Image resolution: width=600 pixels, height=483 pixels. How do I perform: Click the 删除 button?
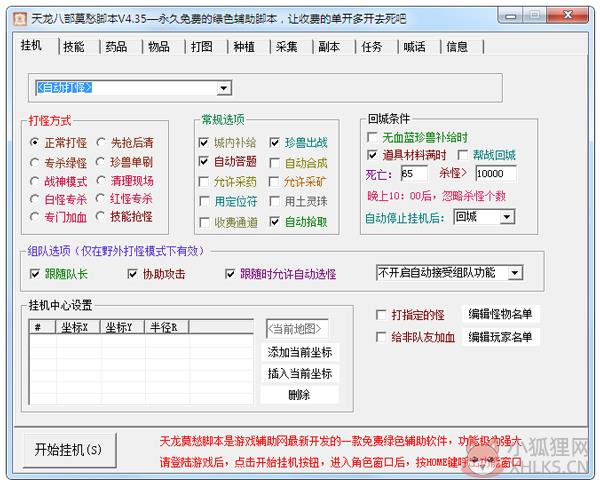tap(300, 395)
